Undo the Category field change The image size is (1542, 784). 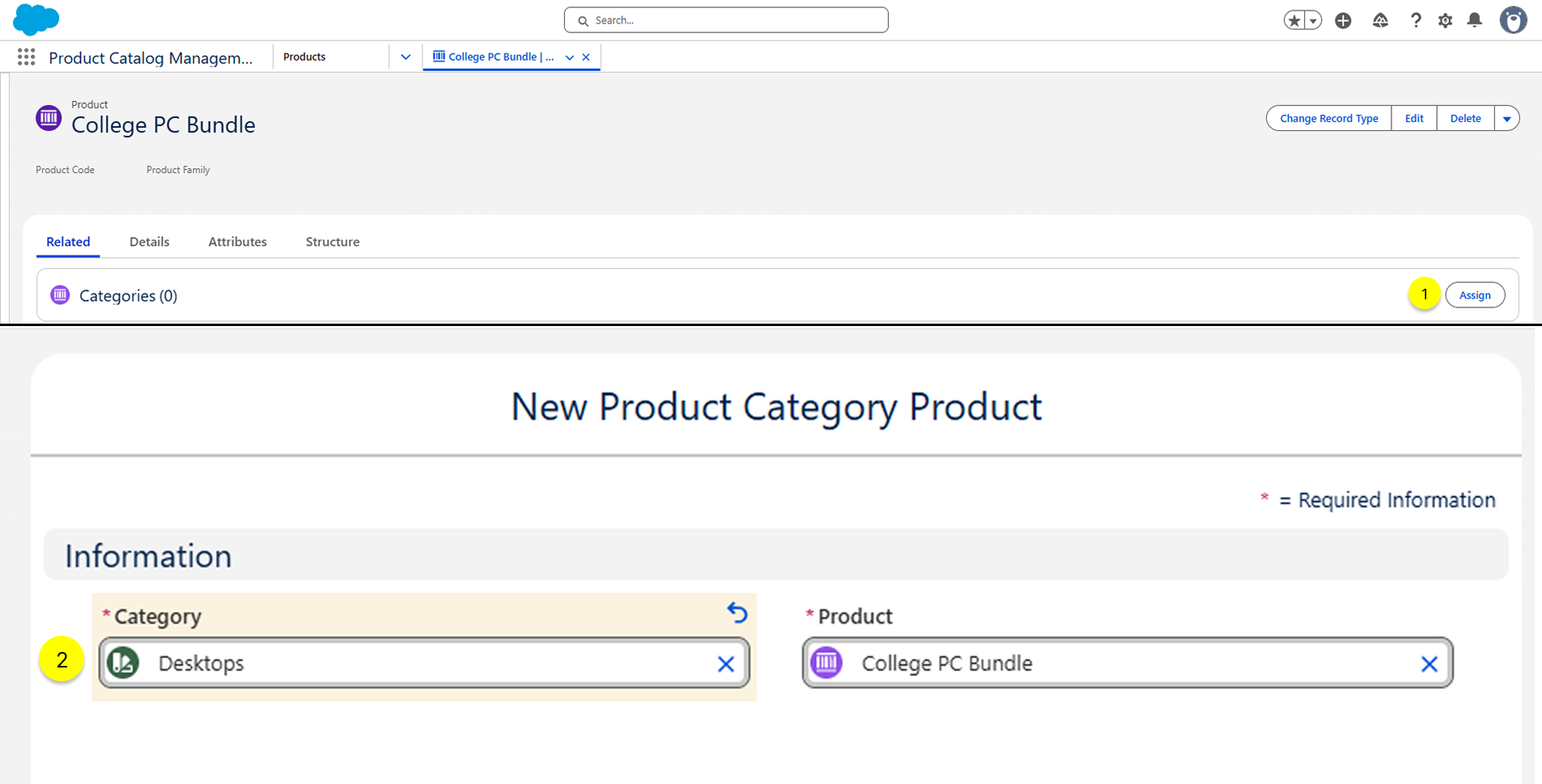coord(737,612)
